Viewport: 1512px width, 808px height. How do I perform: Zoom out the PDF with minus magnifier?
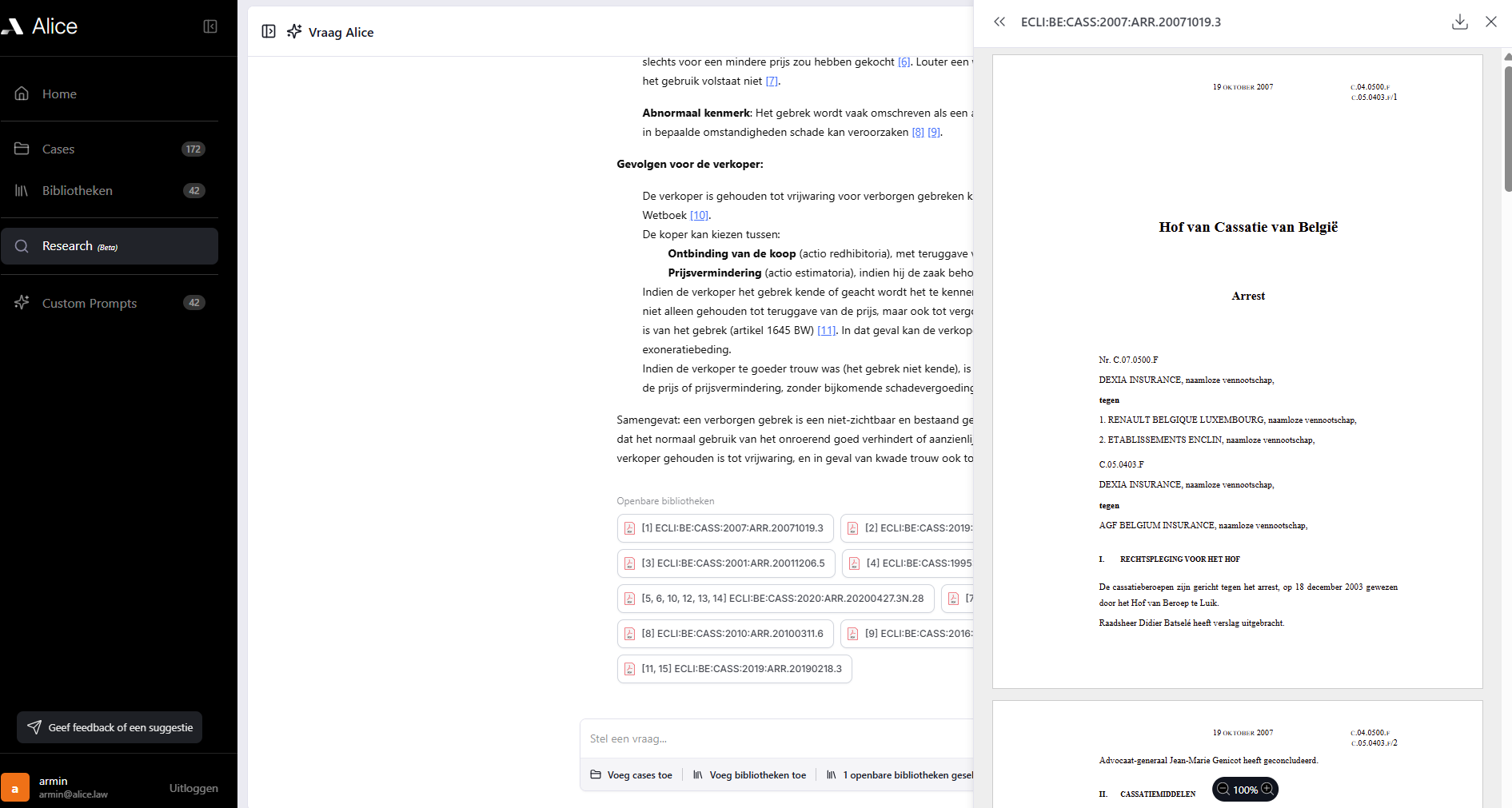tap(1223, 790)
